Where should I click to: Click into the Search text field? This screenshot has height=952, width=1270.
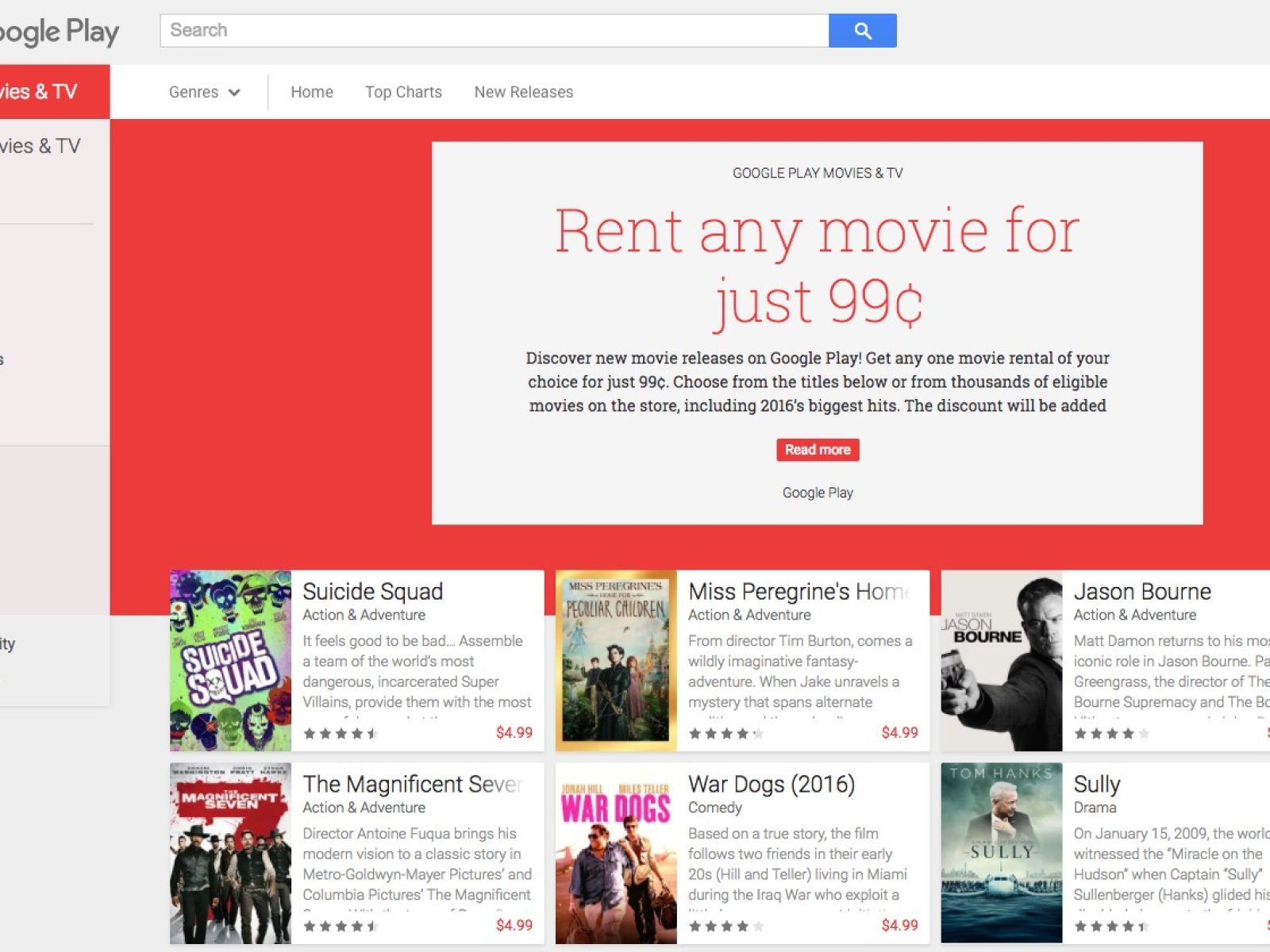coord(494,31)
